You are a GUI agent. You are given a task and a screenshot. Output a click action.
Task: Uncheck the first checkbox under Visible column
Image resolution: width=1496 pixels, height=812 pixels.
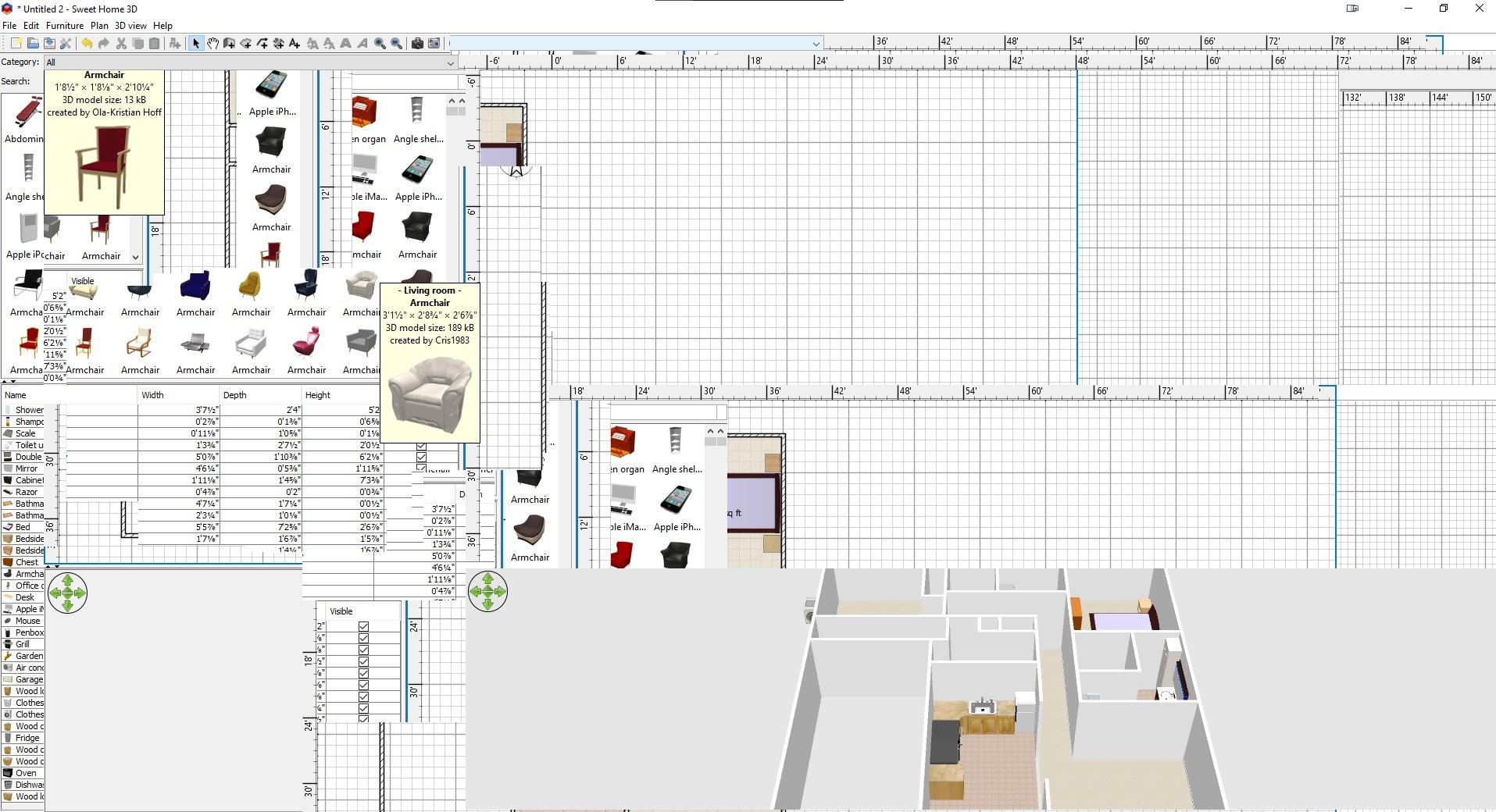click(363, 626)
